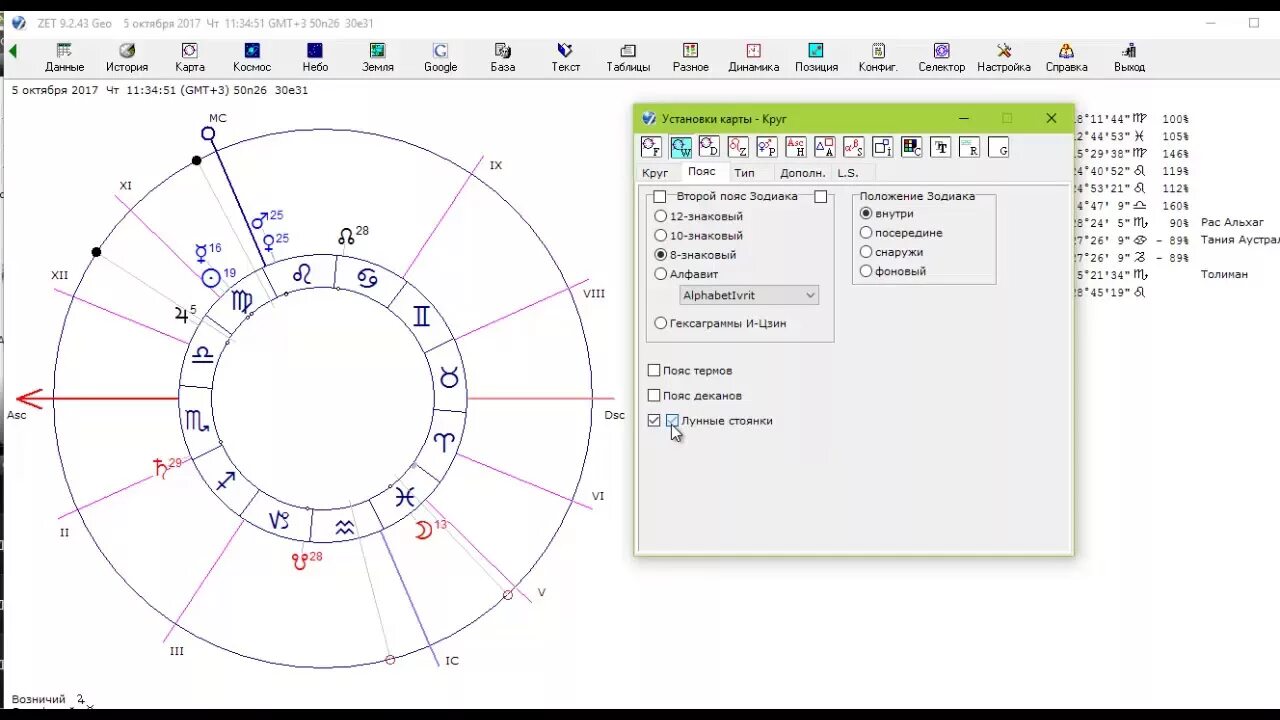Viewport: 1280px width, 720px height.
Task: Click the Рас Альхаг star name
Action: pyautogui.click(x=1232, y=223)
